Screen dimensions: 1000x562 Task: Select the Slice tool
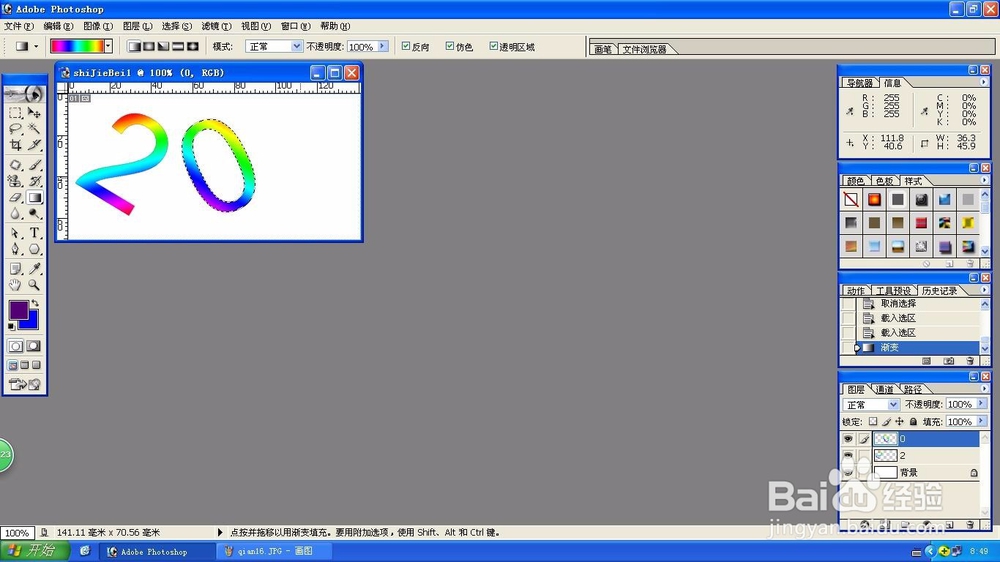click(34, 145)
